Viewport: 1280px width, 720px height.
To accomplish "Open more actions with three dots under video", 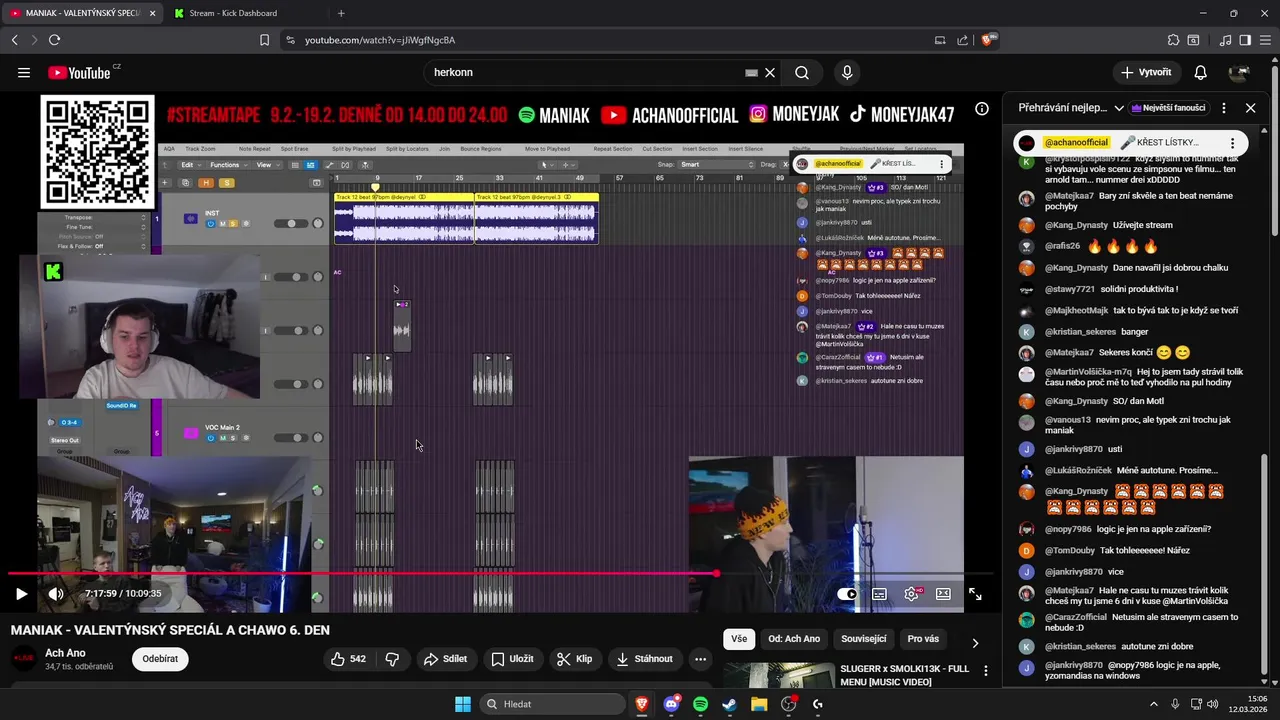I will click(x=700, y=659).
